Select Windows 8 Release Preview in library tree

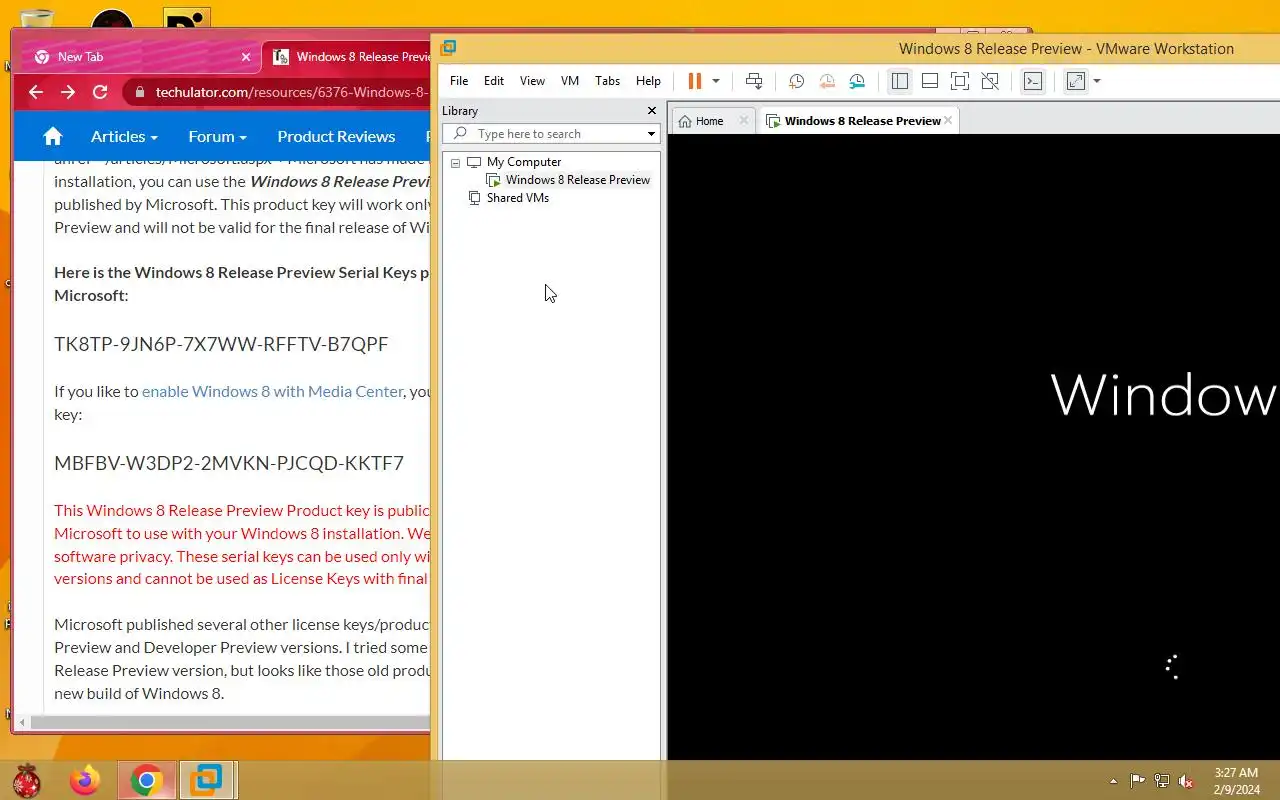[x=577, y=180]
